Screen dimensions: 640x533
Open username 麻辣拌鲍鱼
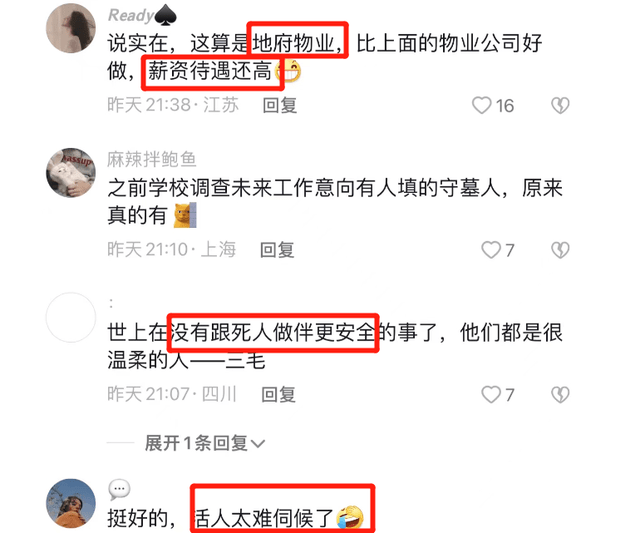[x=152, y=159]
